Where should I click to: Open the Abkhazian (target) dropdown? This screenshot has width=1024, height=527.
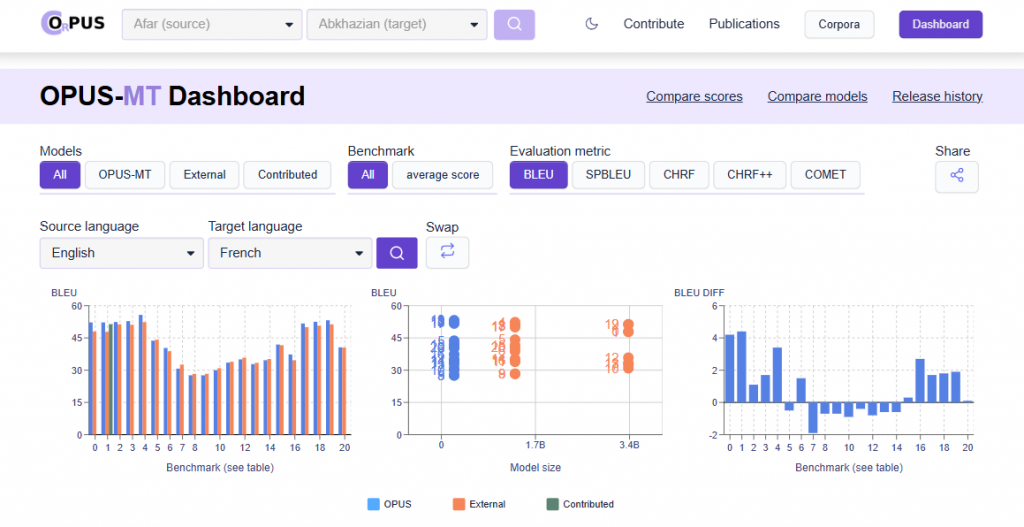pyautogui.click(x=397, y=24)
